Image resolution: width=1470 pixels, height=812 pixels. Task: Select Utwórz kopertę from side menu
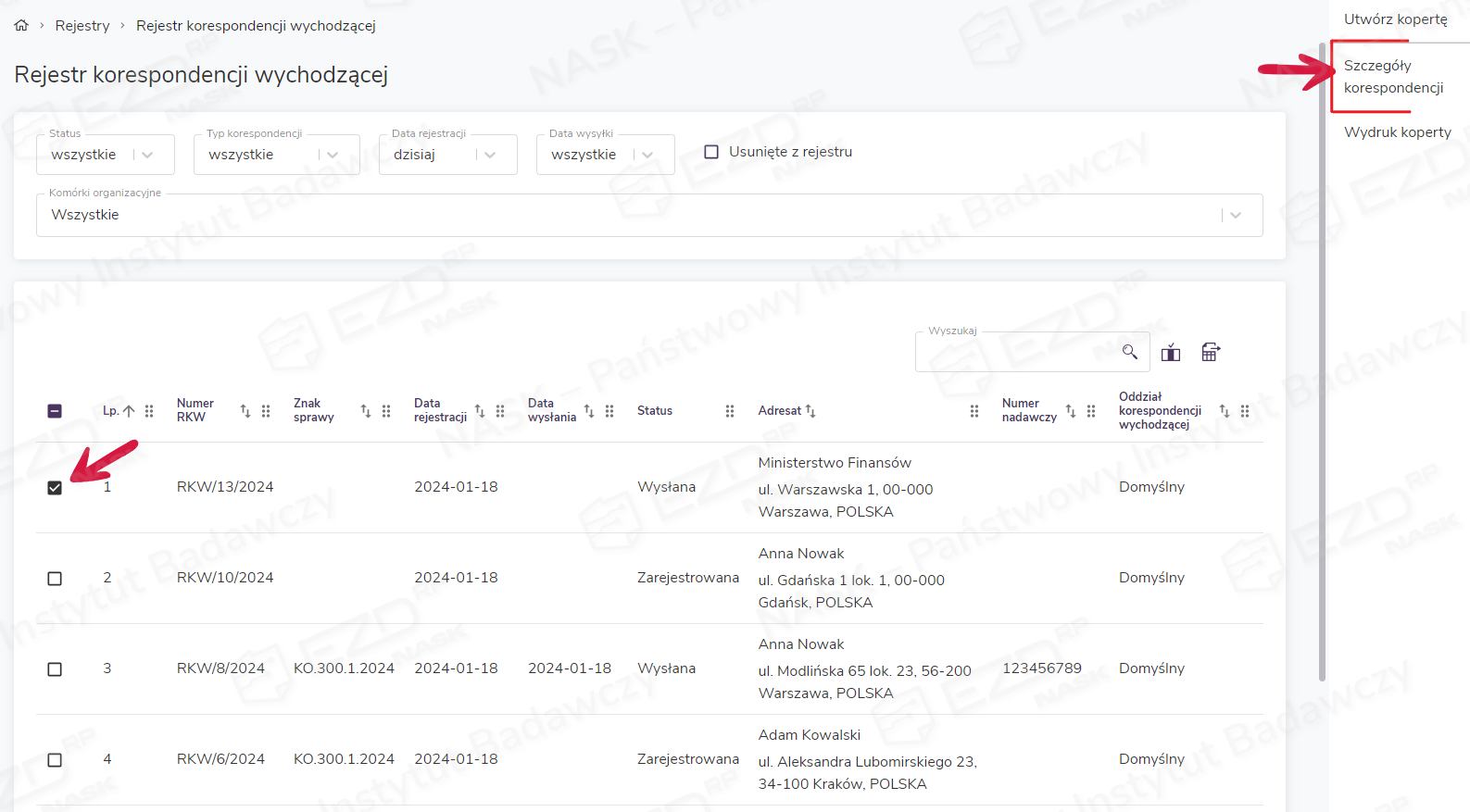(x=1395, y=19)
